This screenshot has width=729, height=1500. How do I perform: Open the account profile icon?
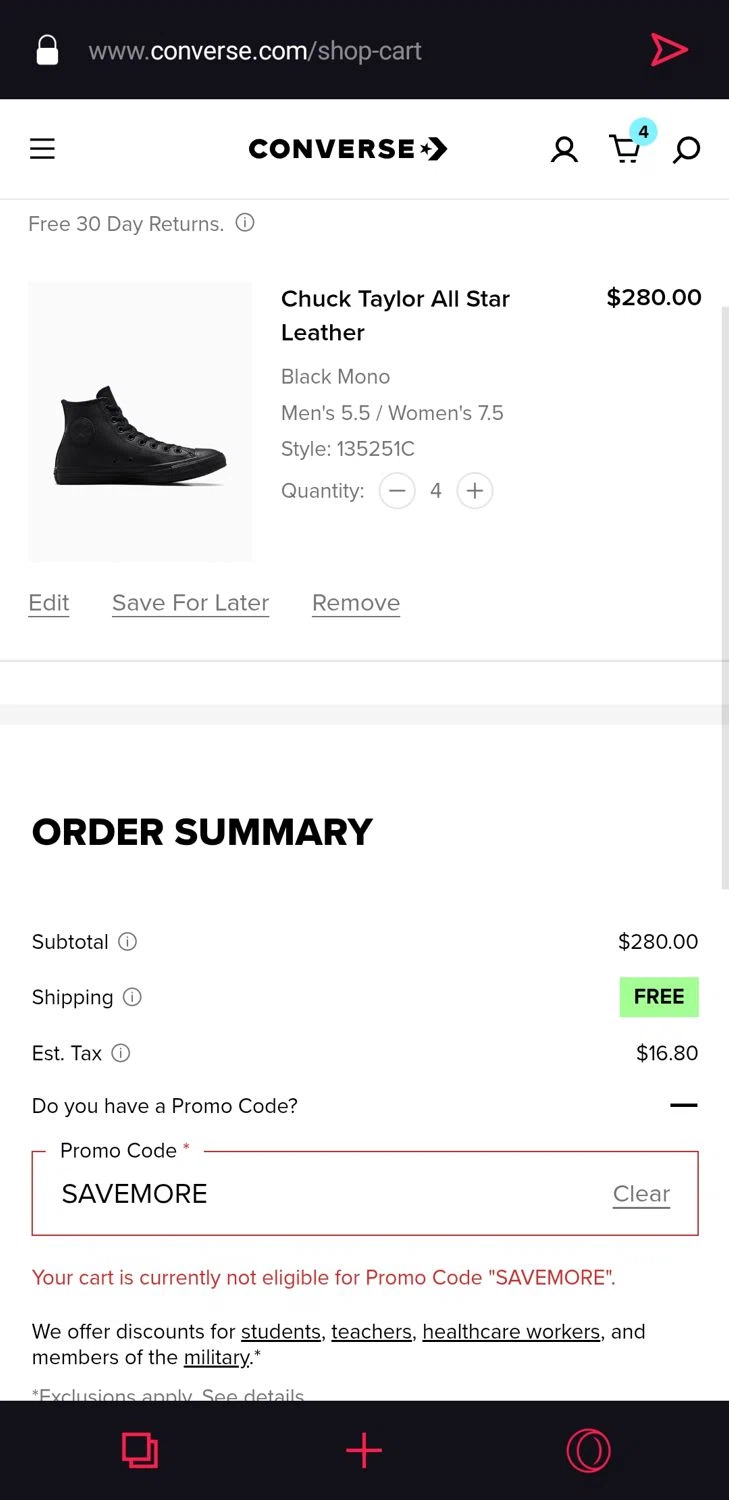click(564, 150)
